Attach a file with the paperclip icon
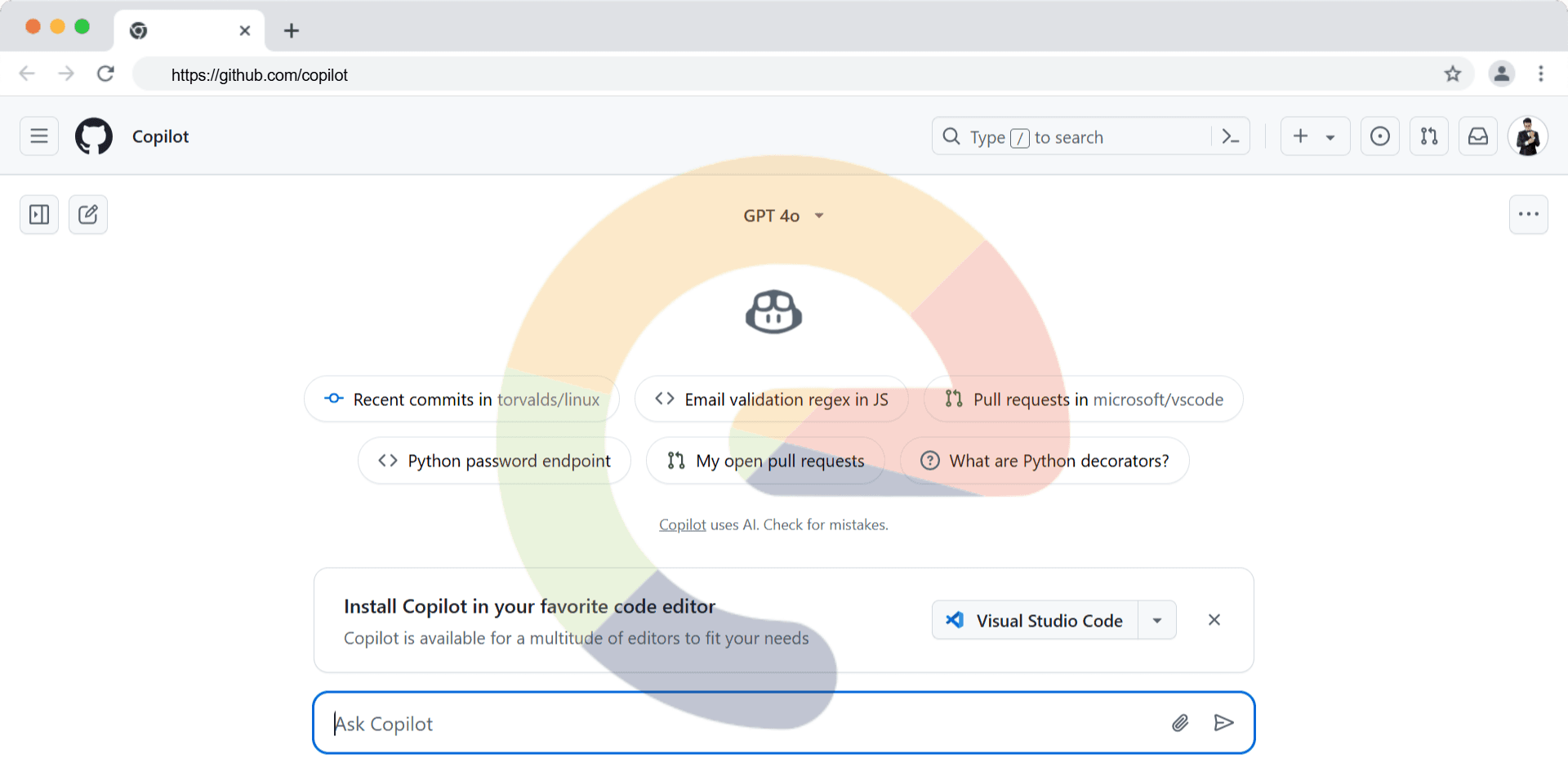1568x772 pixels. tap(1180, 723)
